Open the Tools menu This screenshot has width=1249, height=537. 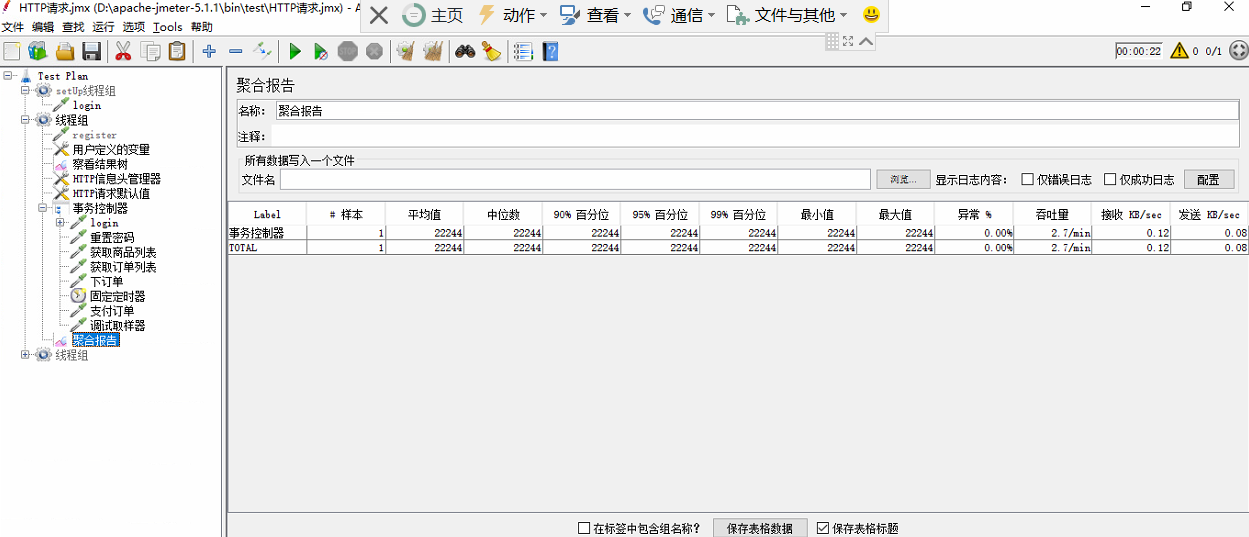(x=167, y=27)
